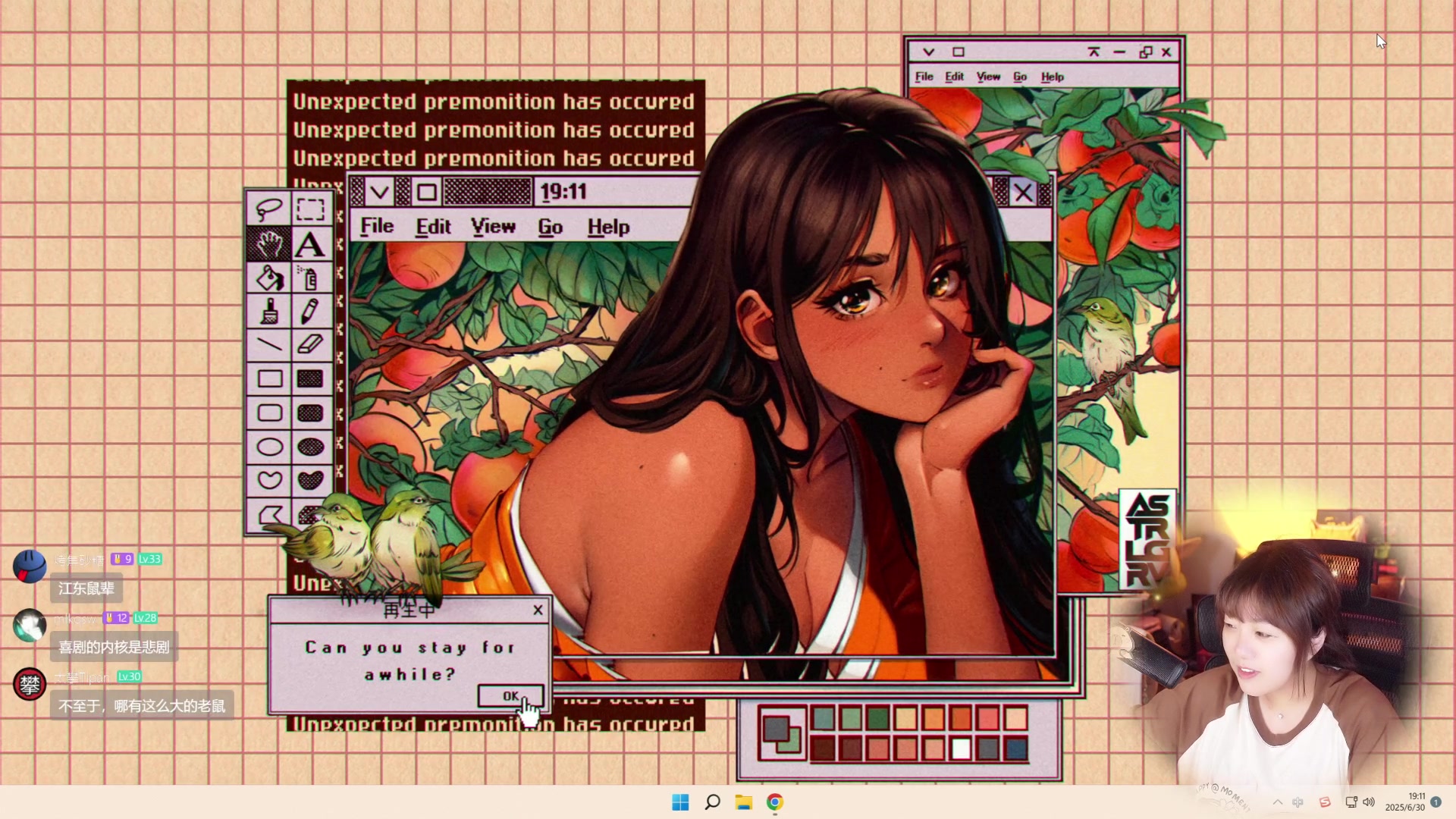Expand the V chevron in the small back window
The height and width of the screenshot is (819, 1456).
[928, 52]
